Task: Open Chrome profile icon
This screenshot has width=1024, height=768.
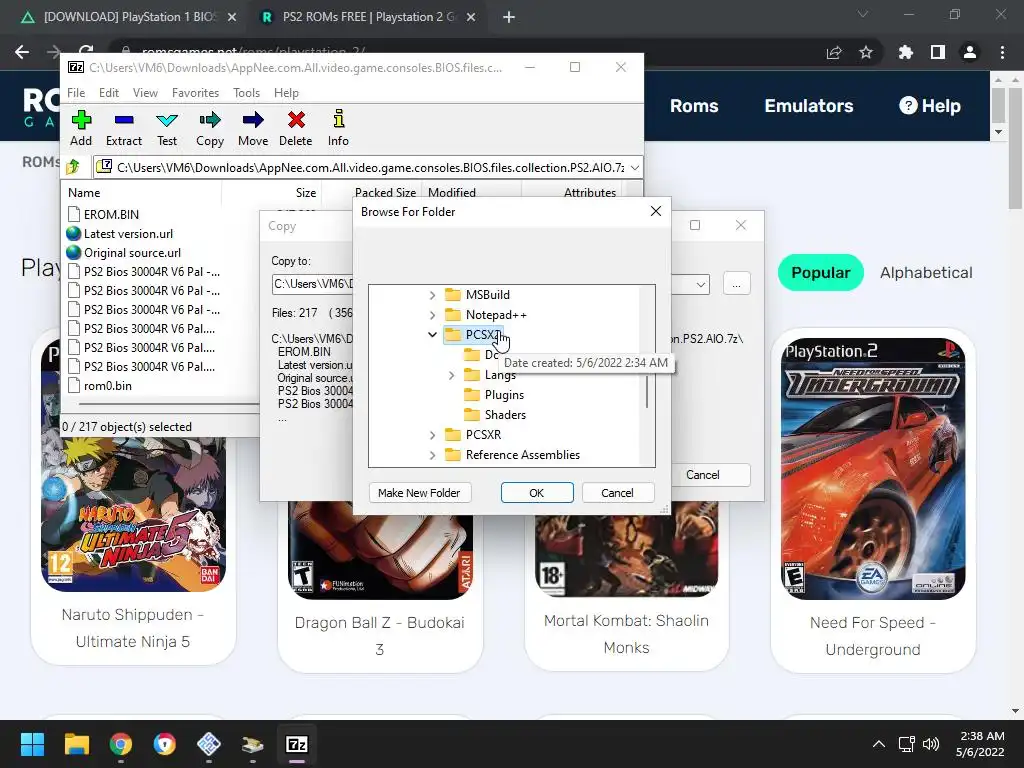Action: [x=970, y=52]
